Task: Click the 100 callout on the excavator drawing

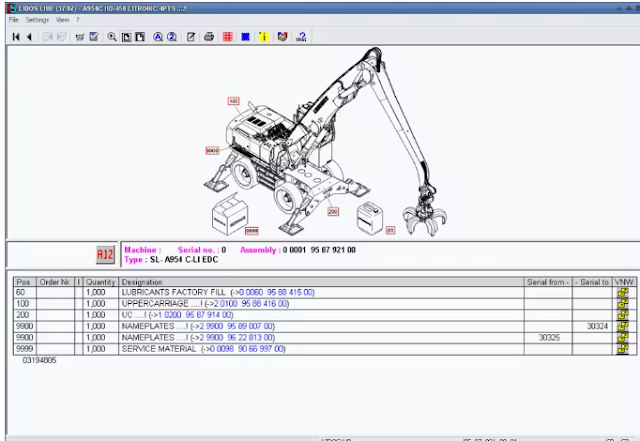Action: coord(233,101)
